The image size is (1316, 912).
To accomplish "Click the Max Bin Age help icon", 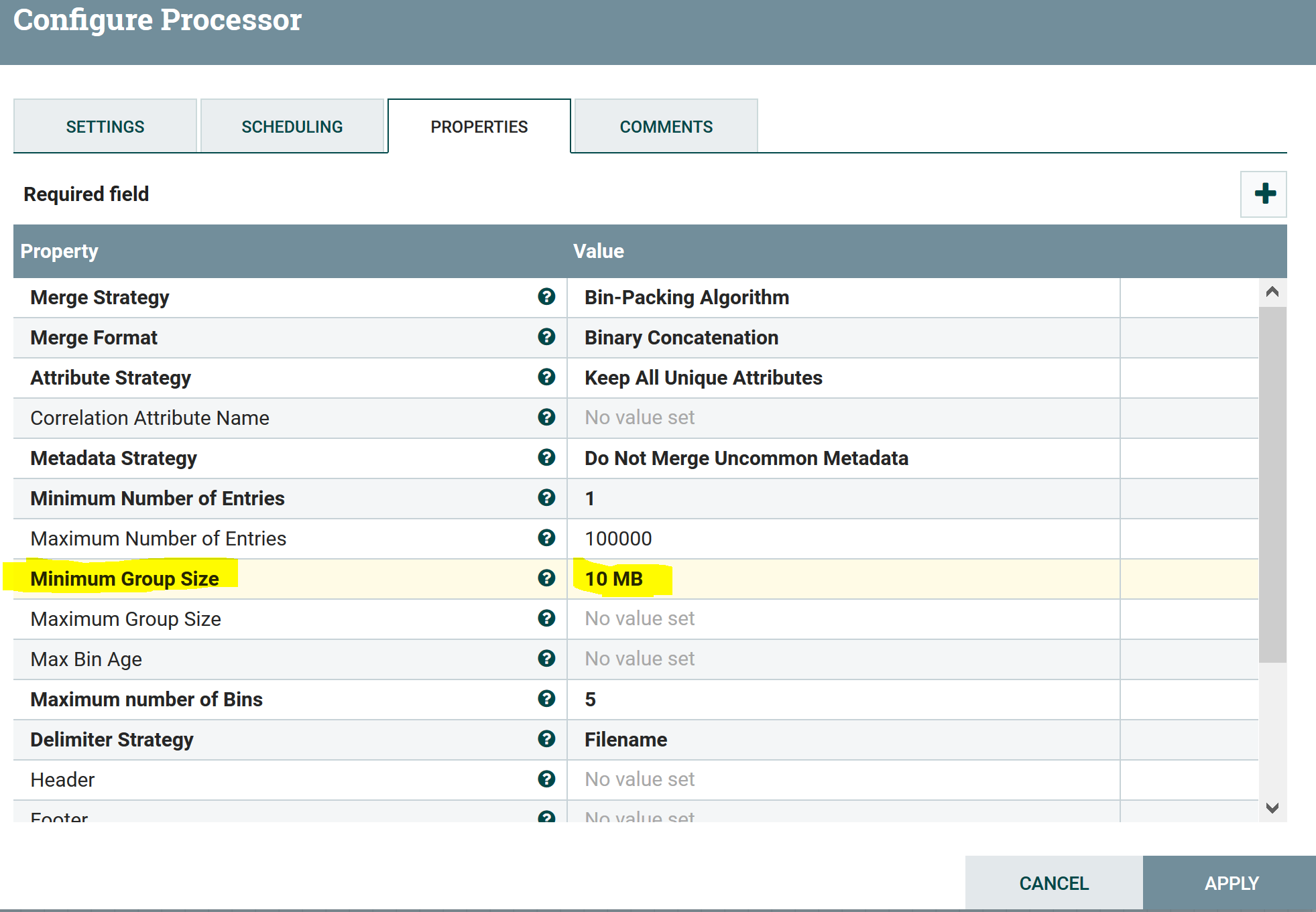I will [x=547, y=659].
